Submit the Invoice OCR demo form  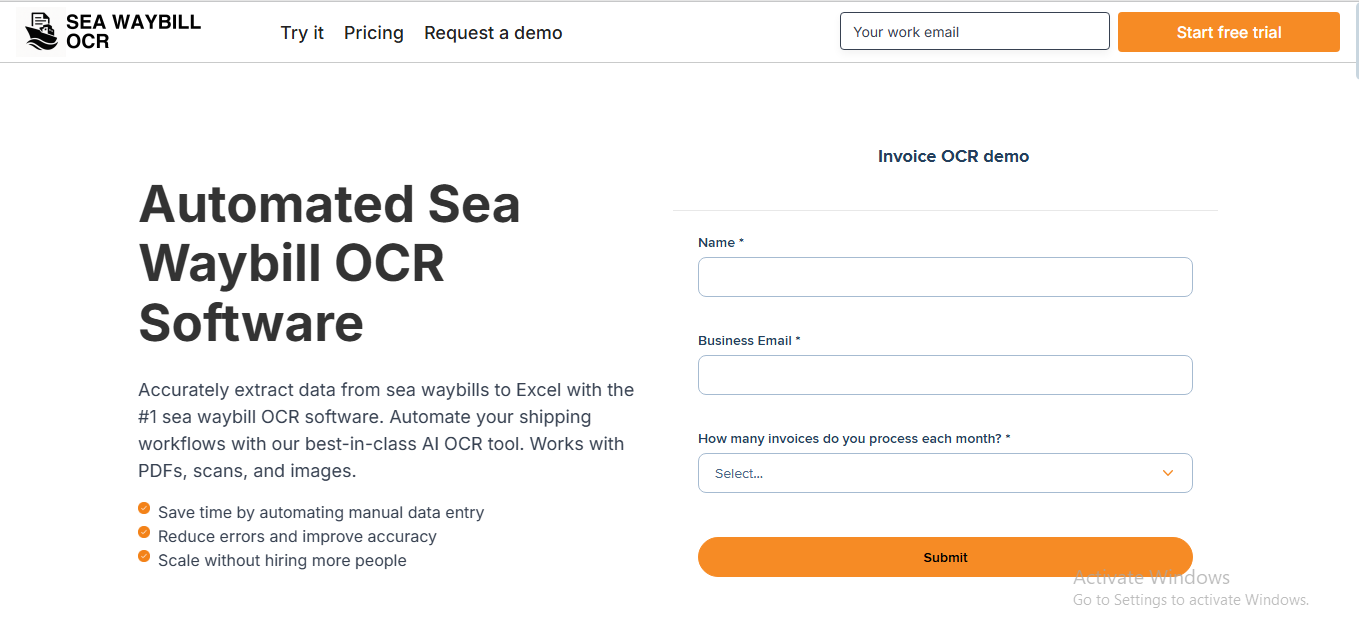click(945, 557)
